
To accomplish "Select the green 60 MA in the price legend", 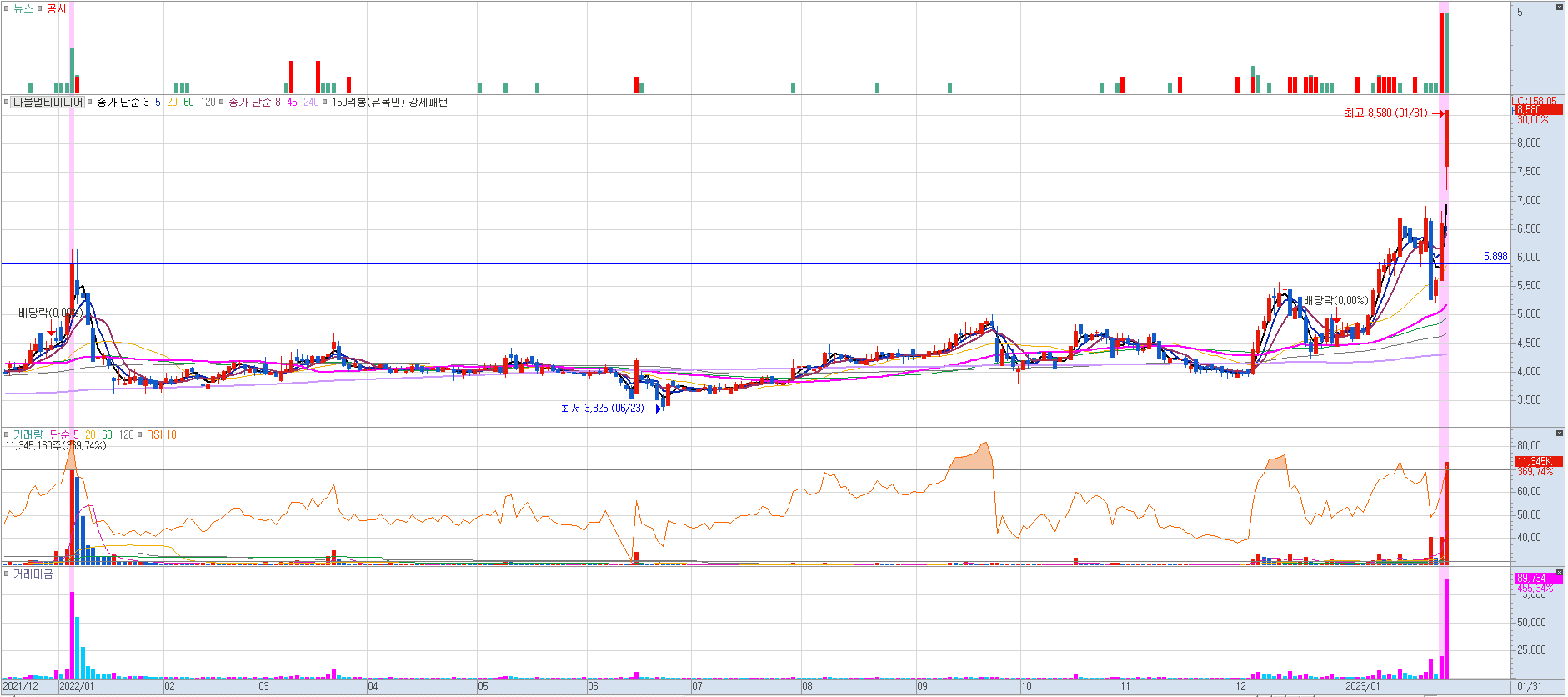I will [x=188, y=103].
